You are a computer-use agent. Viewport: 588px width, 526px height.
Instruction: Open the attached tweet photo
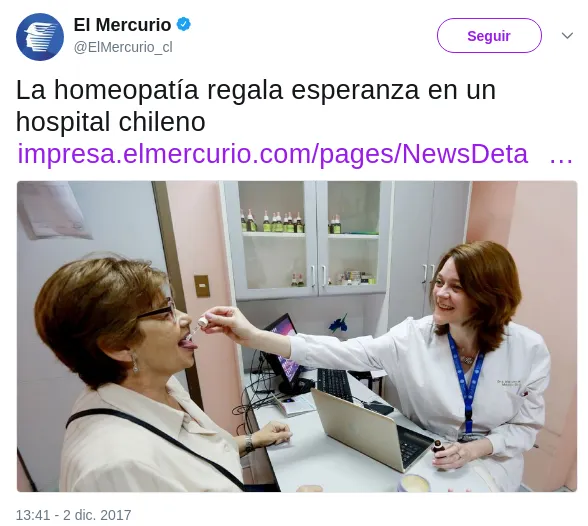[x=297, y=336]
